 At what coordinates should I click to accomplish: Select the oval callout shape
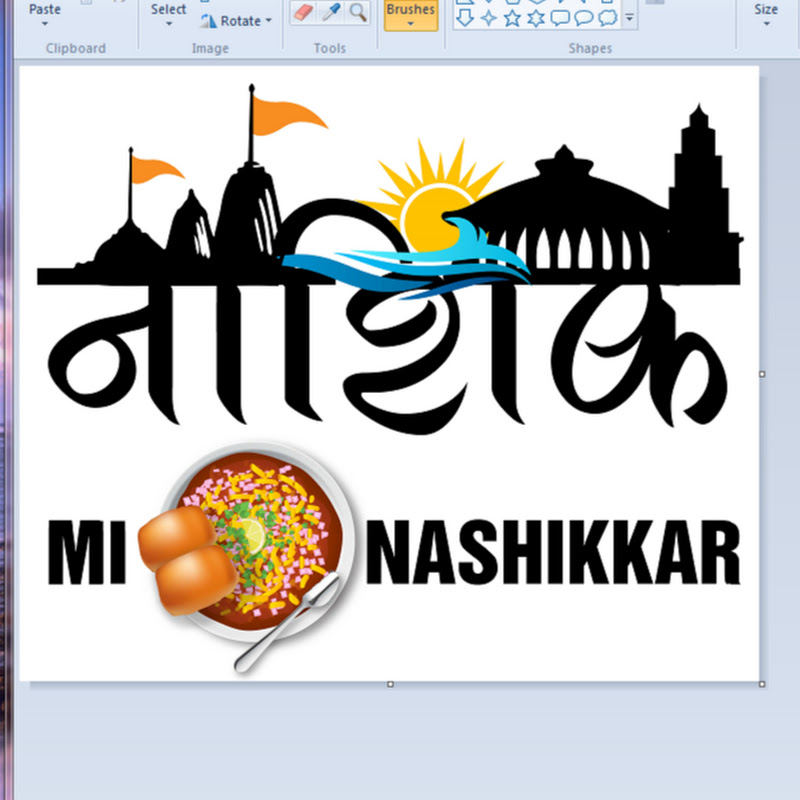click(584, 17)
